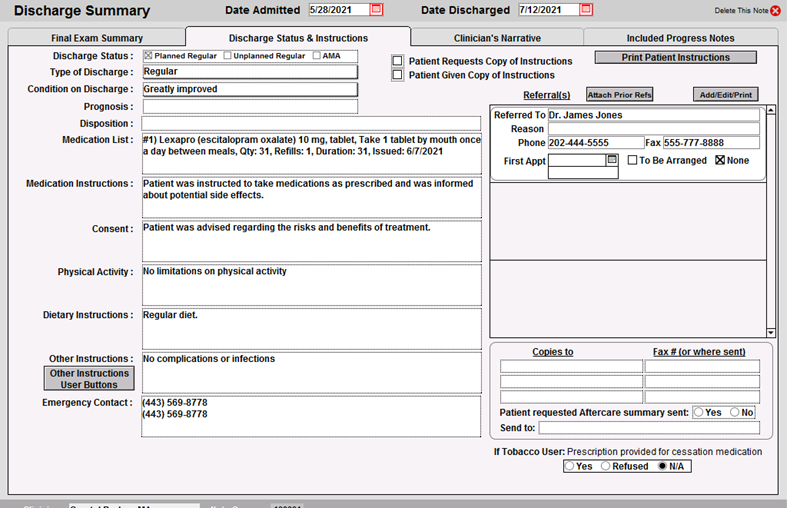Click into the Medication List box
The image size is (800, 508).
[x=312, y=154]
